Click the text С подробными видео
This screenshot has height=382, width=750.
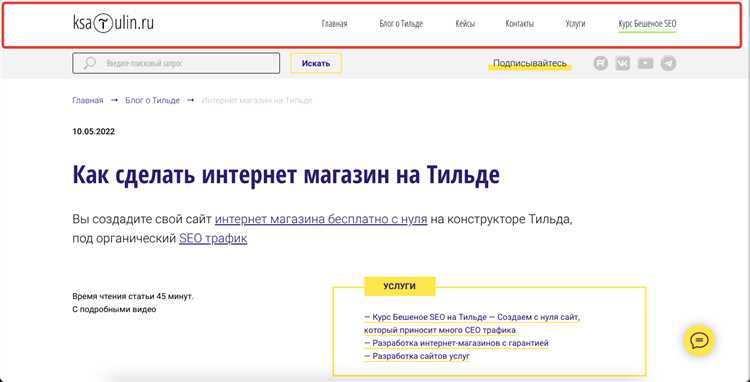(x=114, y=309)
